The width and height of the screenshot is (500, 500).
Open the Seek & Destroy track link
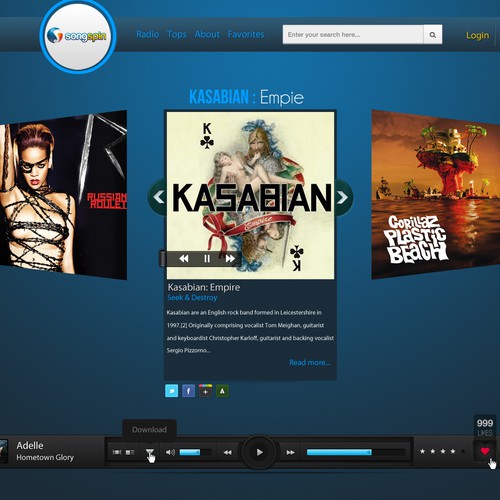point(192,298)
